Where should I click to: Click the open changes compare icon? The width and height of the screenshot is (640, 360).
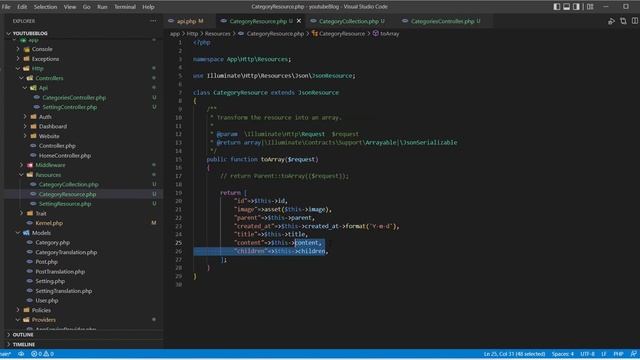click(623, 21)
